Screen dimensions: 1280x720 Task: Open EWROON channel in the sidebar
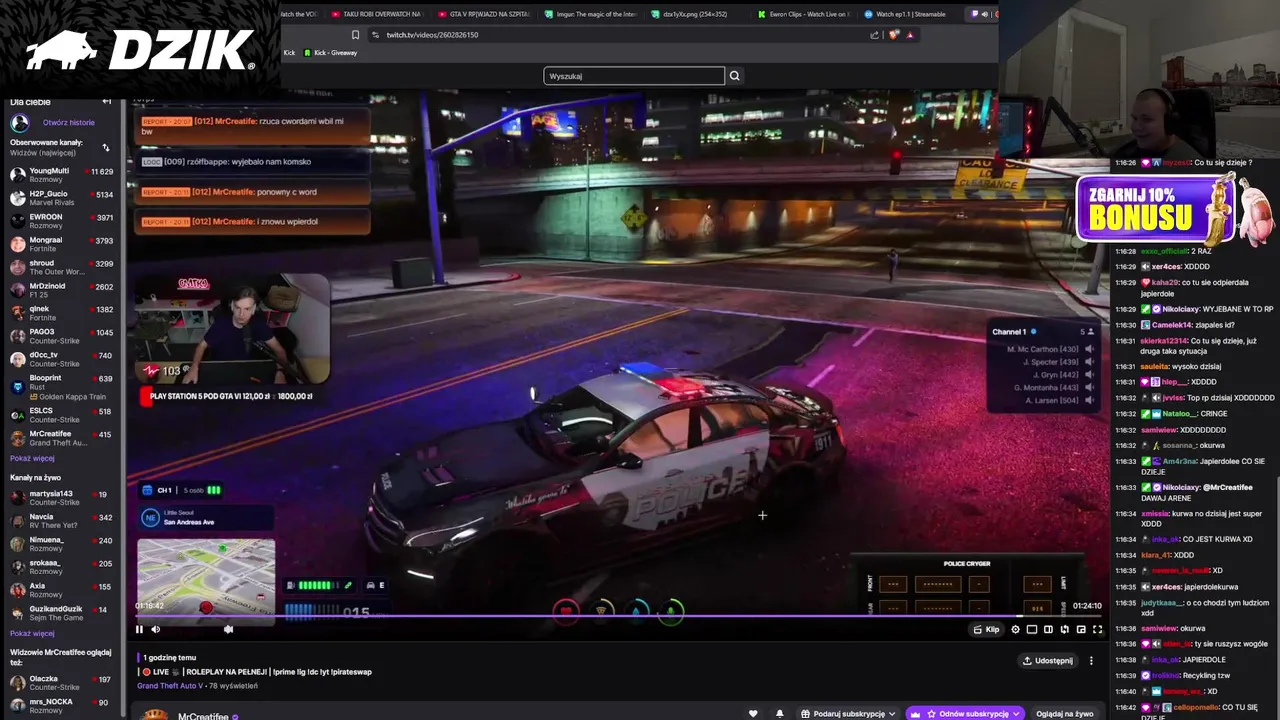point(62,221)
